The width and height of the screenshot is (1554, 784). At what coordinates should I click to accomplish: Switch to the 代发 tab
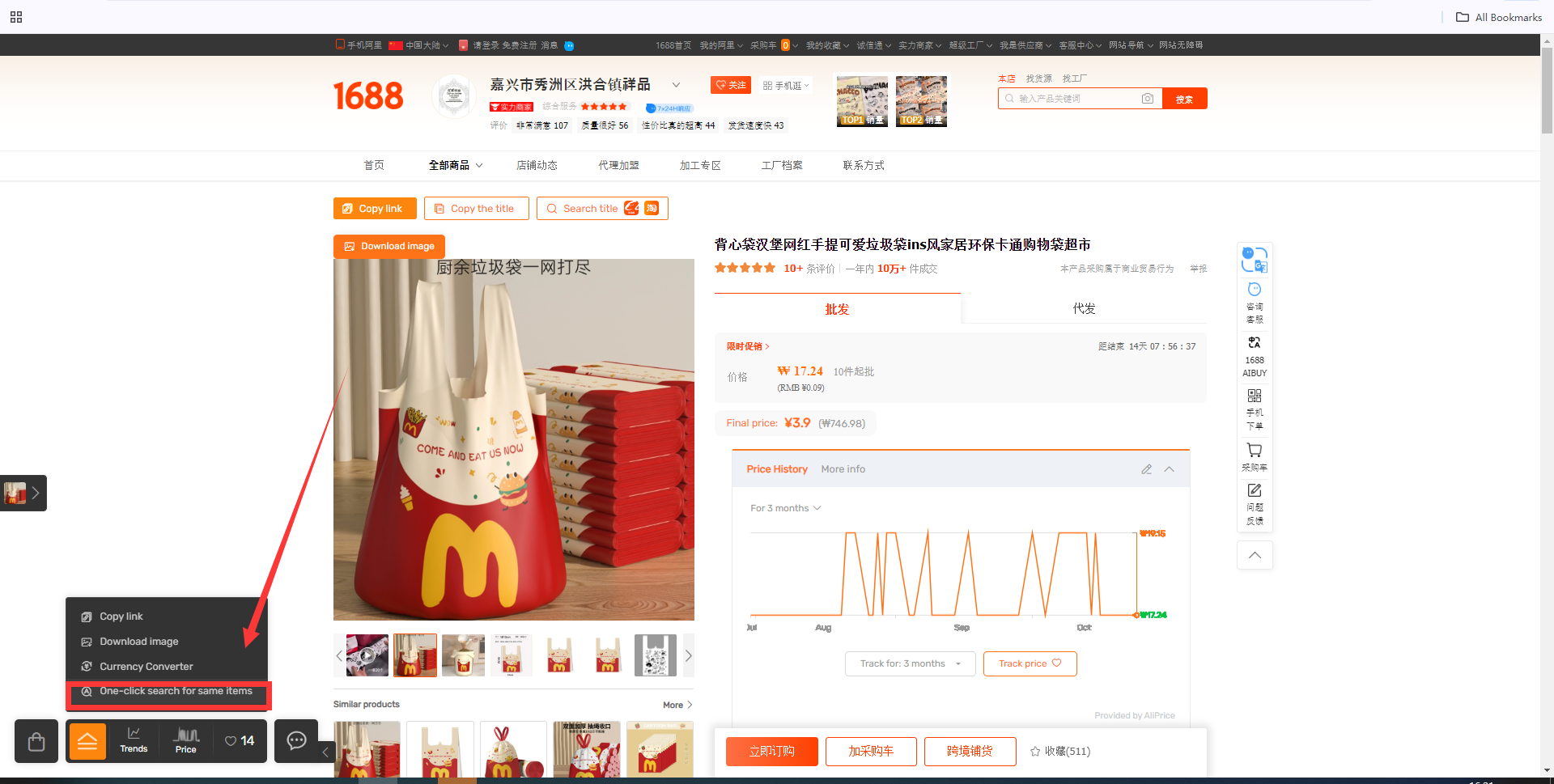[x=1084, y=309]
